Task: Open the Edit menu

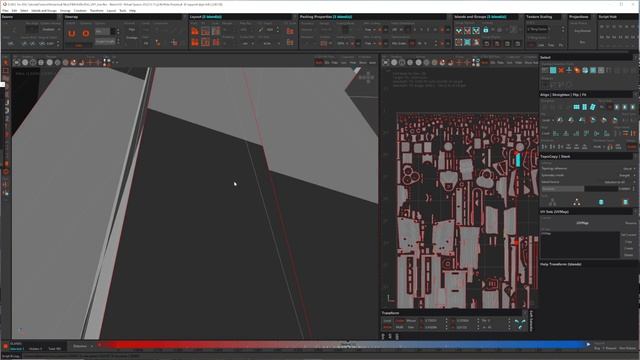Action: click(x=15, y=10)
